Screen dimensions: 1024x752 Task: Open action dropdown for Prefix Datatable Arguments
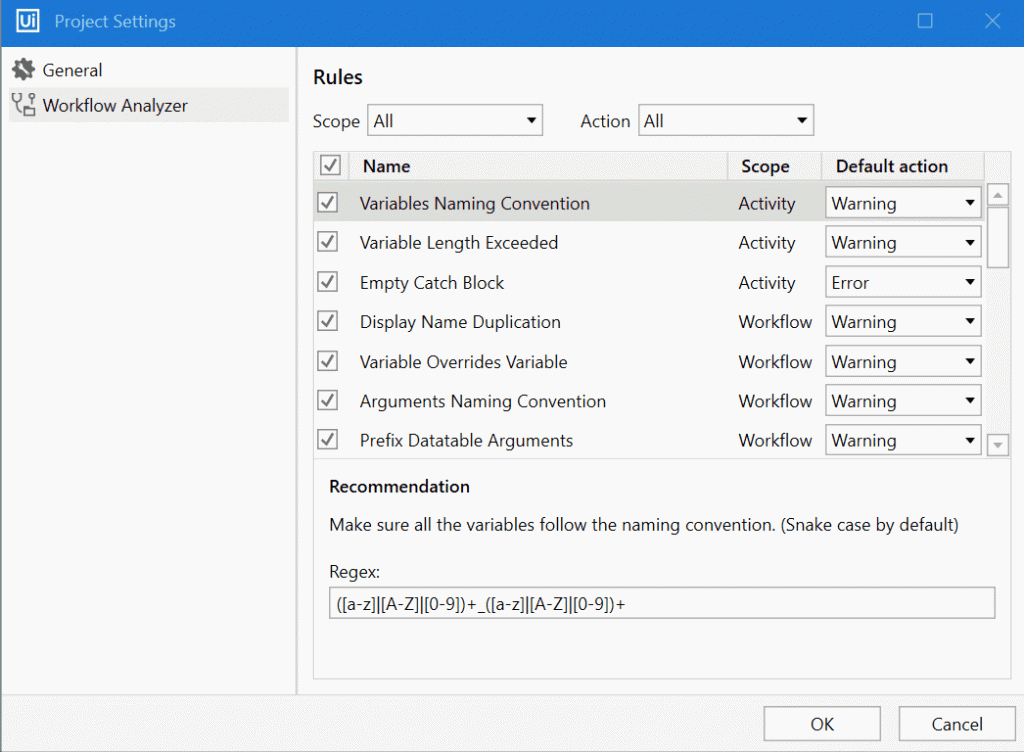[903, 441]
